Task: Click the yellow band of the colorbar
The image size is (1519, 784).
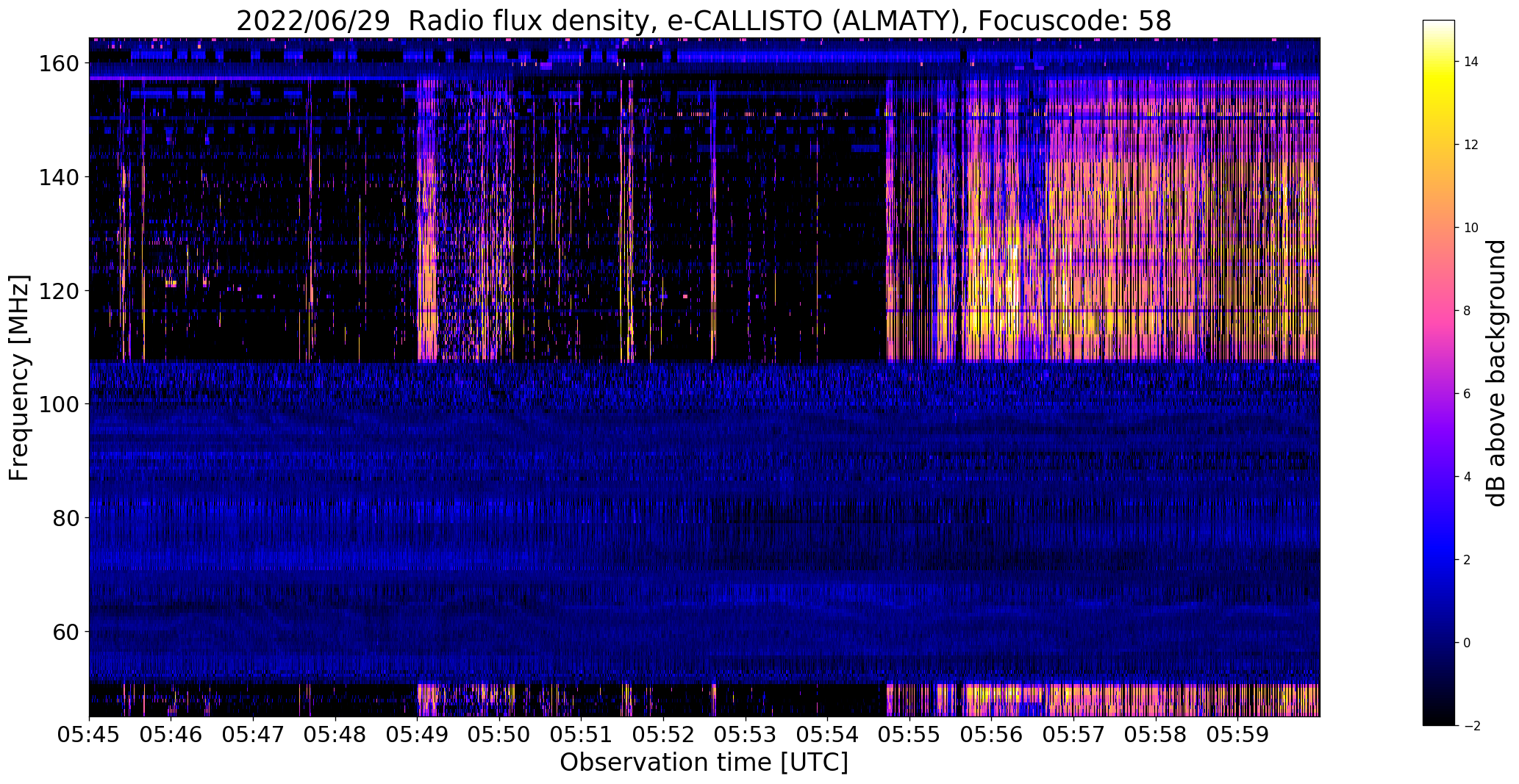Action: pyautogui.click(x=1438, y=81)
